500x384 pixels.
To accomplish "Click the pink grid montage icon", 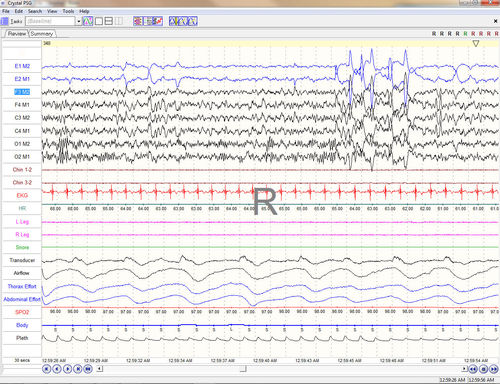I will [x=138, y=21].
